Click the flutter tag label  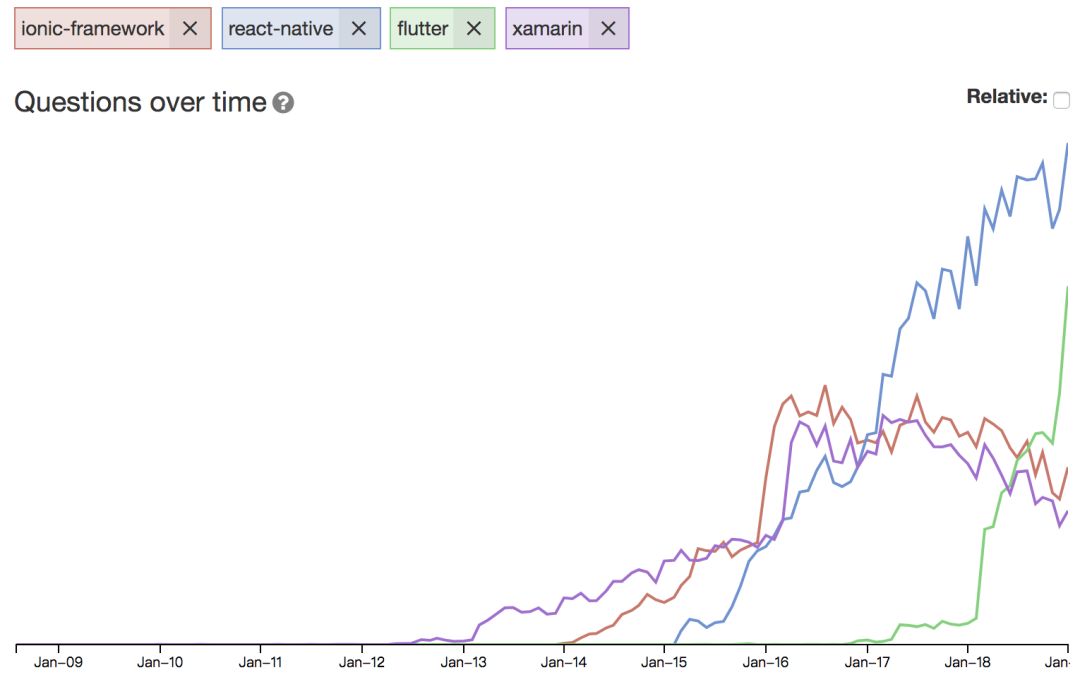422,29
